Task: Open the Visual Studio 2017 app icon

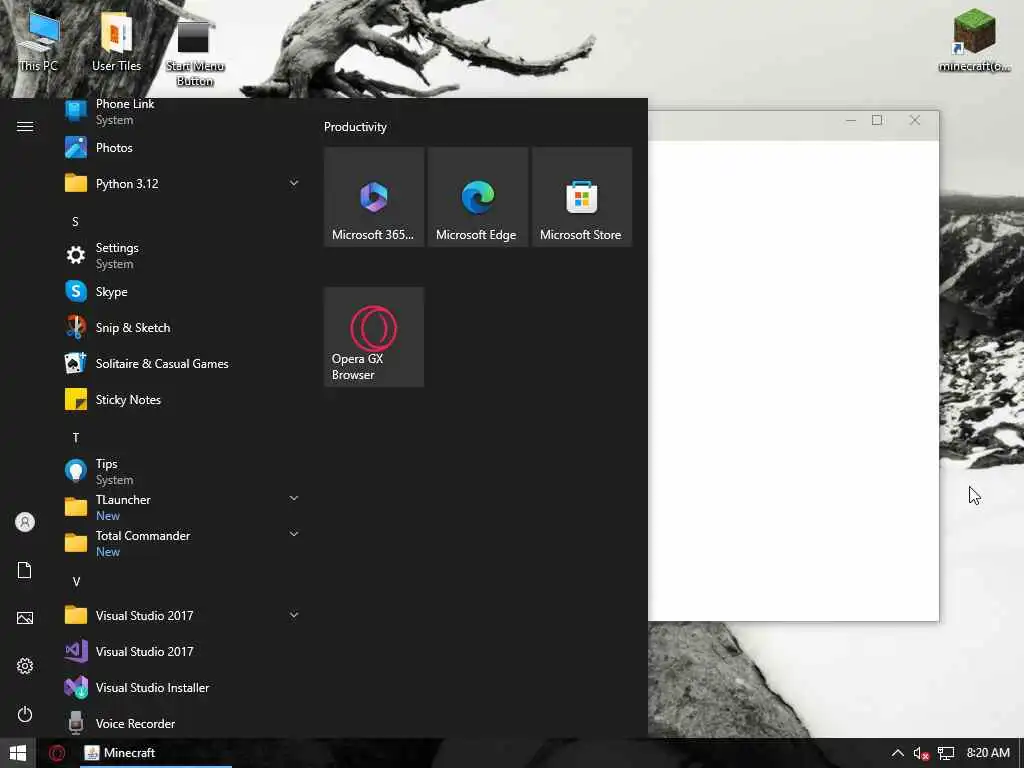Action: coord(76,651)
